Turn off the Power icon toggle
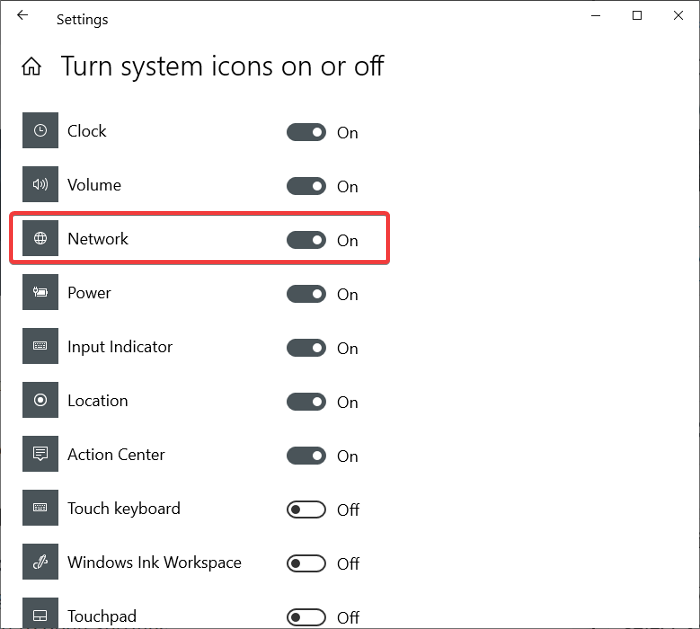 coord(306,294)
